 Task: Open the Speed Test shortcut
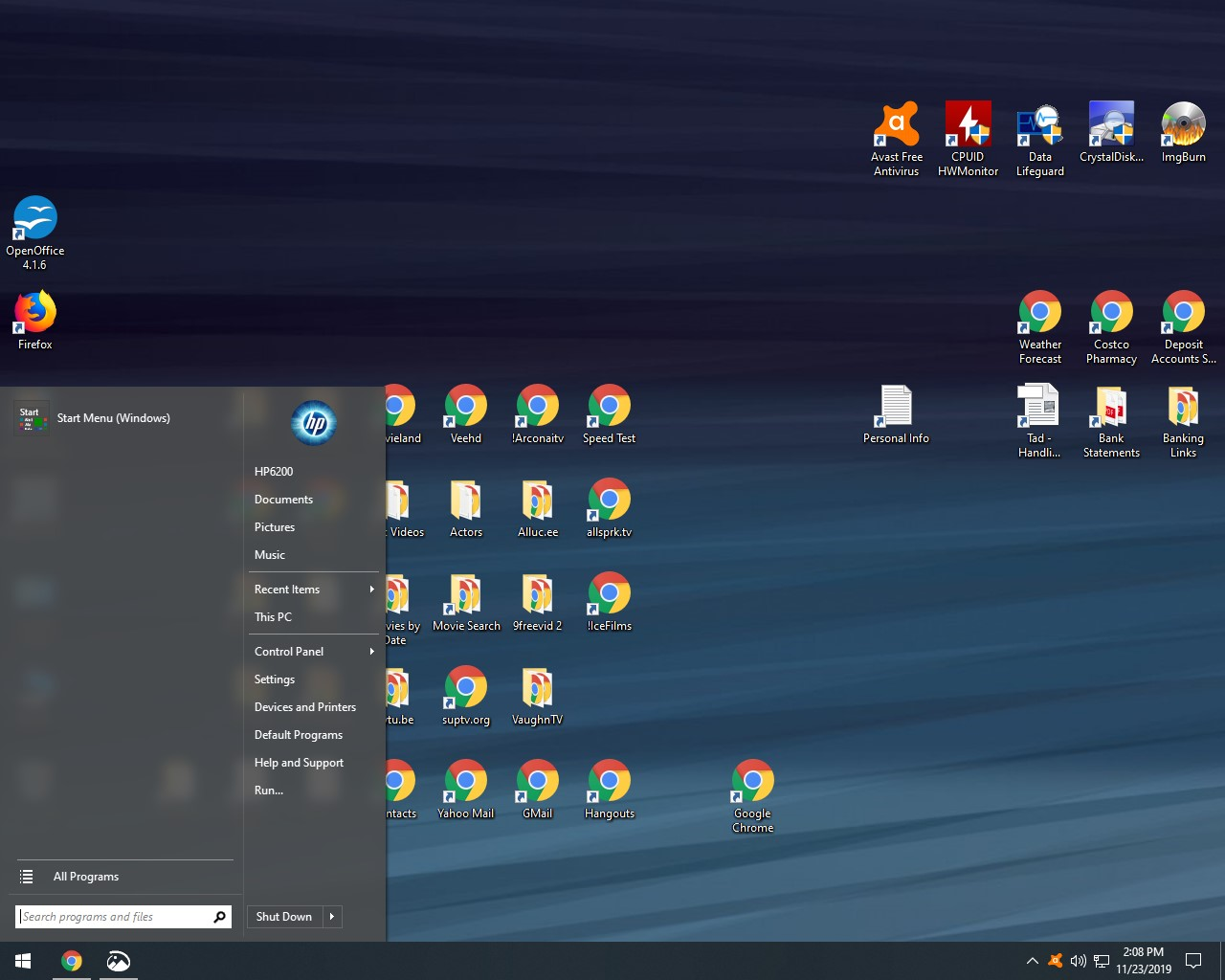point(609,407)
